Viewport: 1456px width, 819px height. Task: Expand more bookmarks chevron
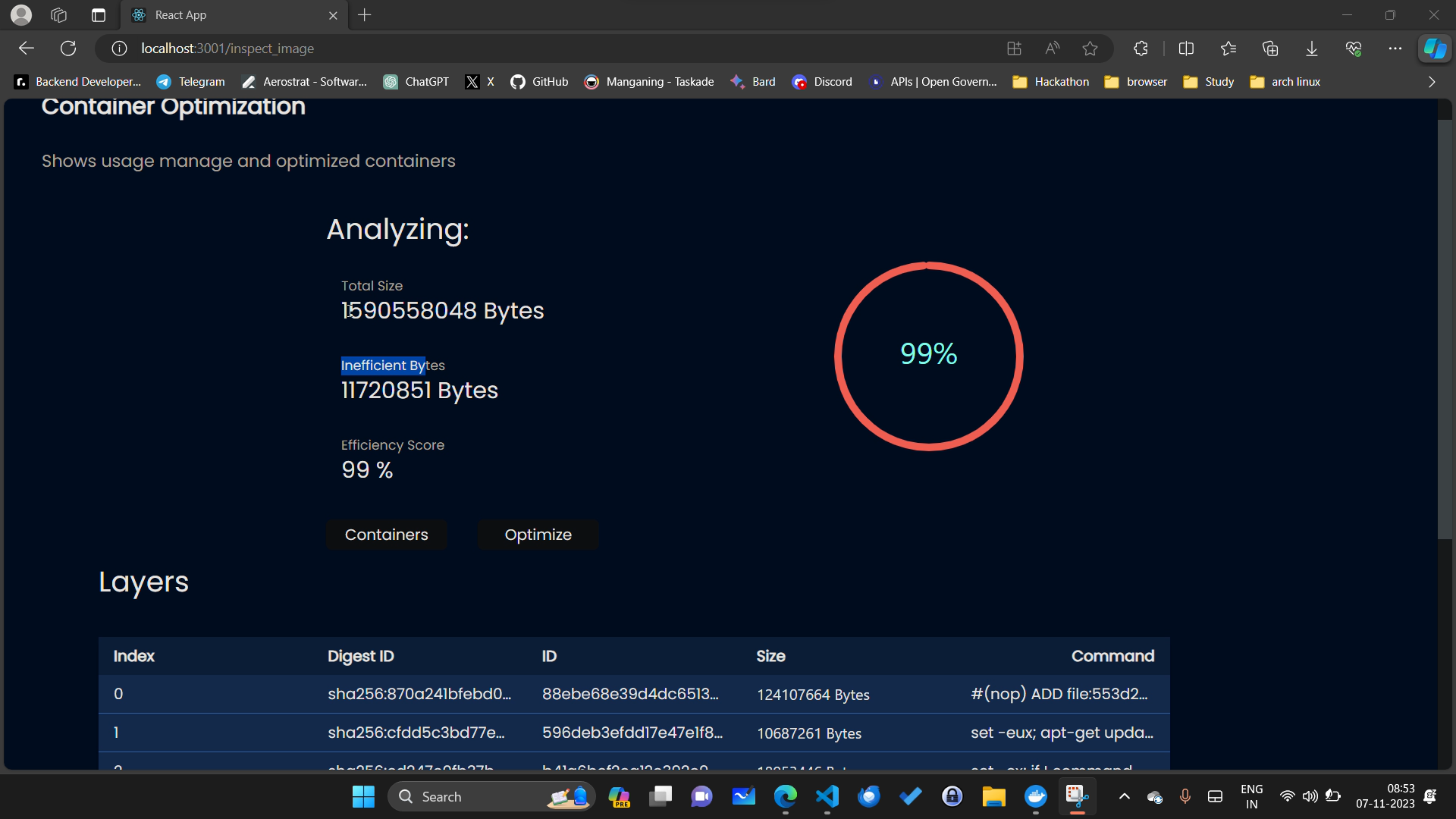click(x=1431, y=82)
